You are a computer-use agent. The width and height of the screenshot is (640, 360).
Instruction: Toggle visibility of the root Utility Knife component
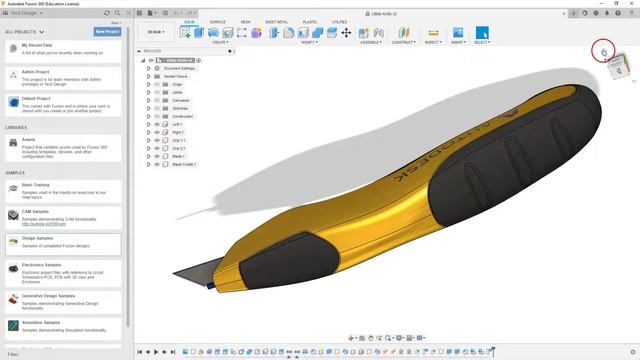(151, 60)
